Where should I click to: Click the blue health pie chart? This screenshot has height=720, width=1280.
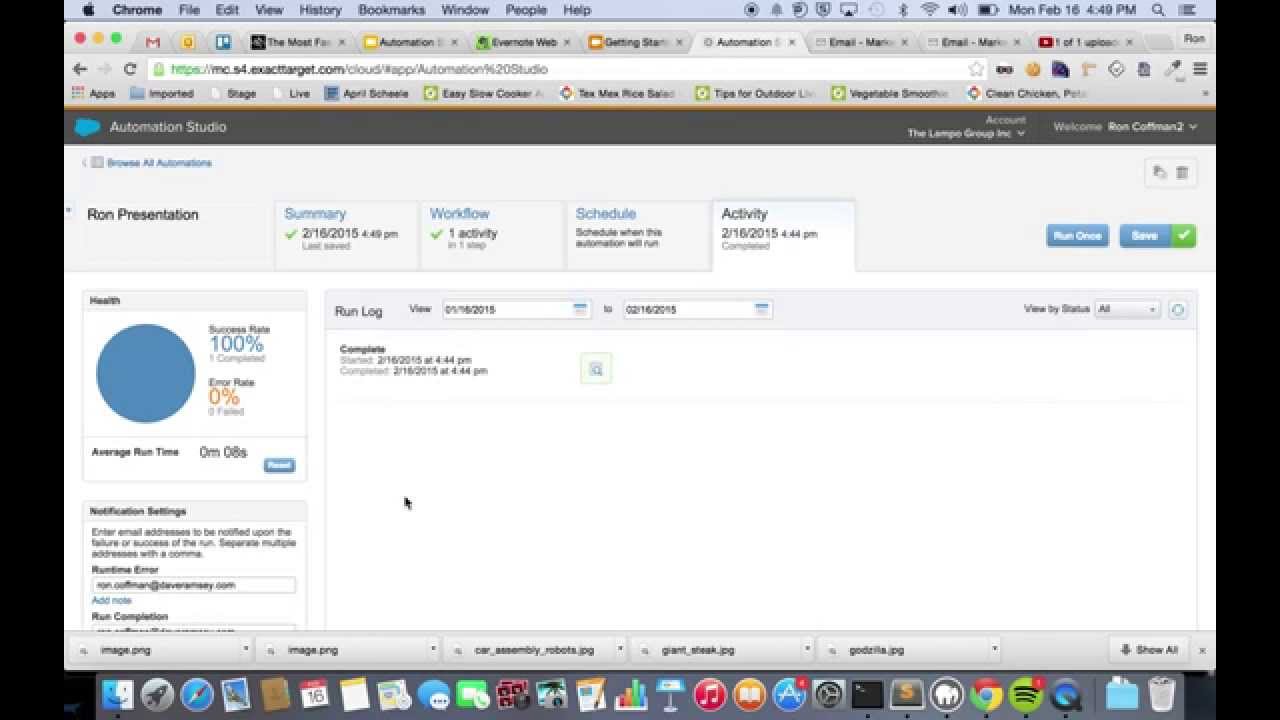[146, 373]
